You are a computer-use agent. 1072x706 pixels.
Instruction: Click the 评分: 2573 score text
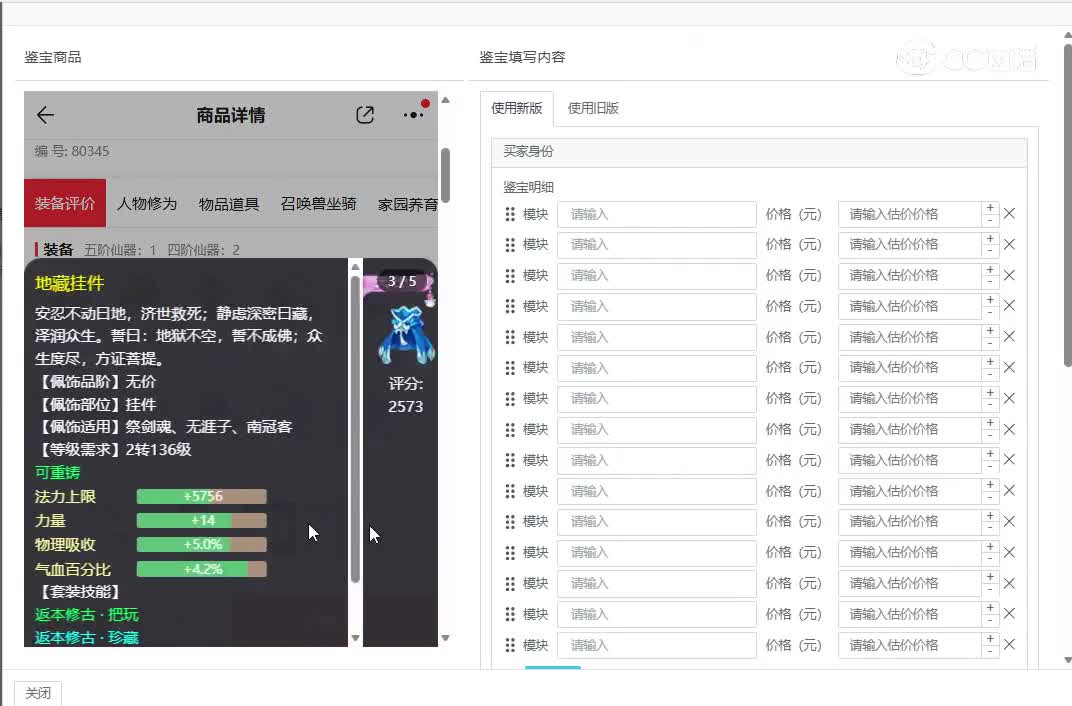[x=406, y=395]
